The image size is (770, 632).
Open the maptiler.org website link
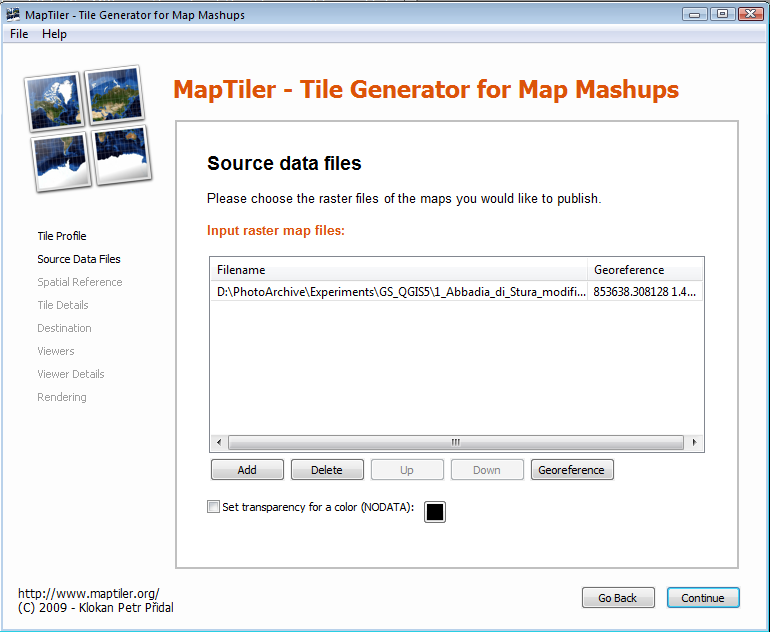[89, 594]
